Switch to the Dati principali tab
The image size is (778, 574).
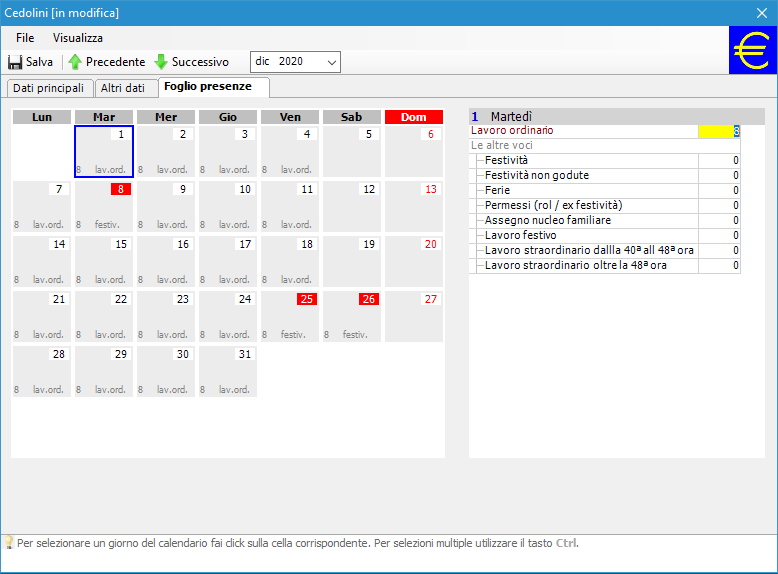[x=48, y=88]
